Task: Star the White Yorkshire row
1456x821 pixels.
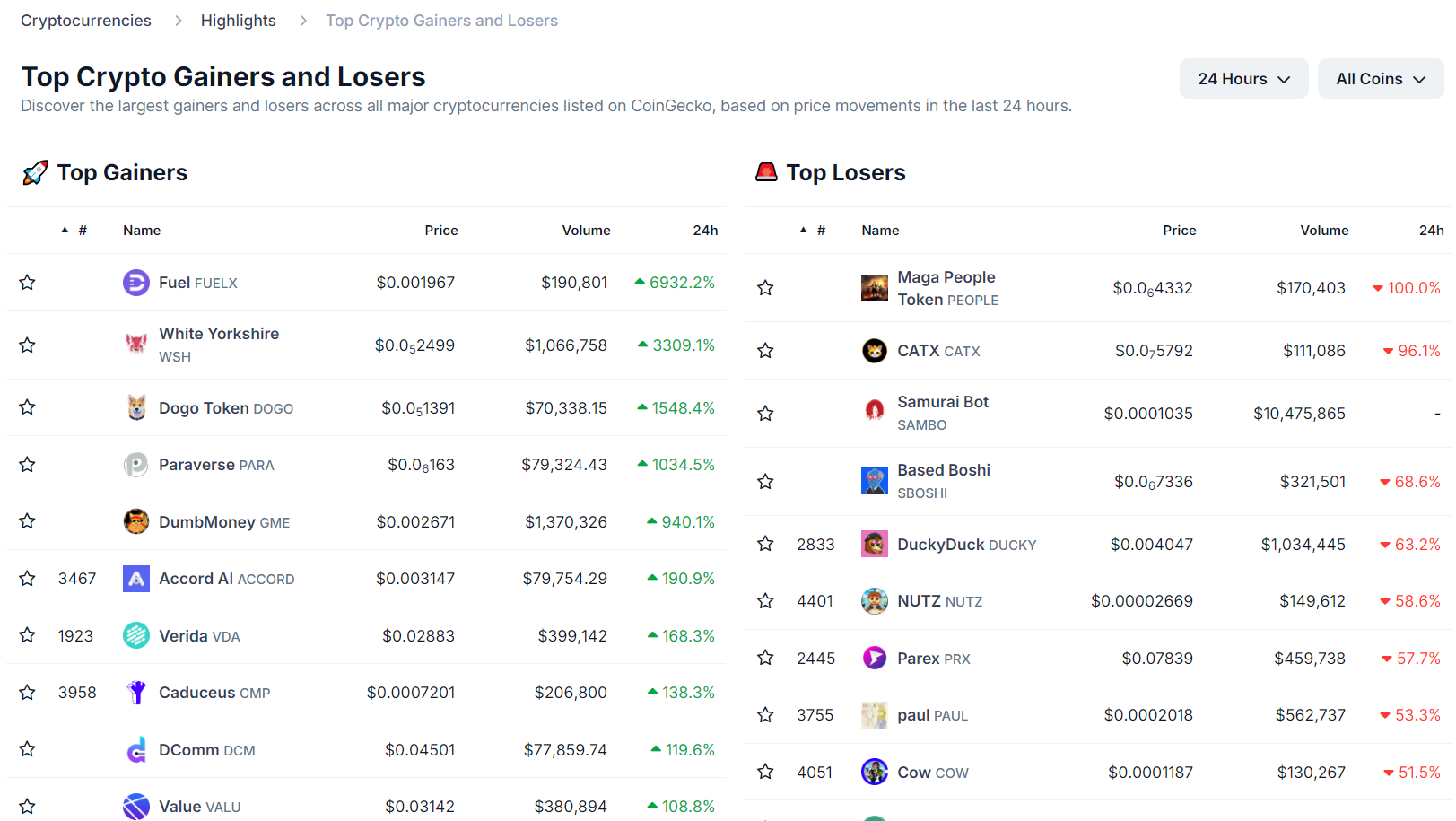Action: (x=28, y=345)
